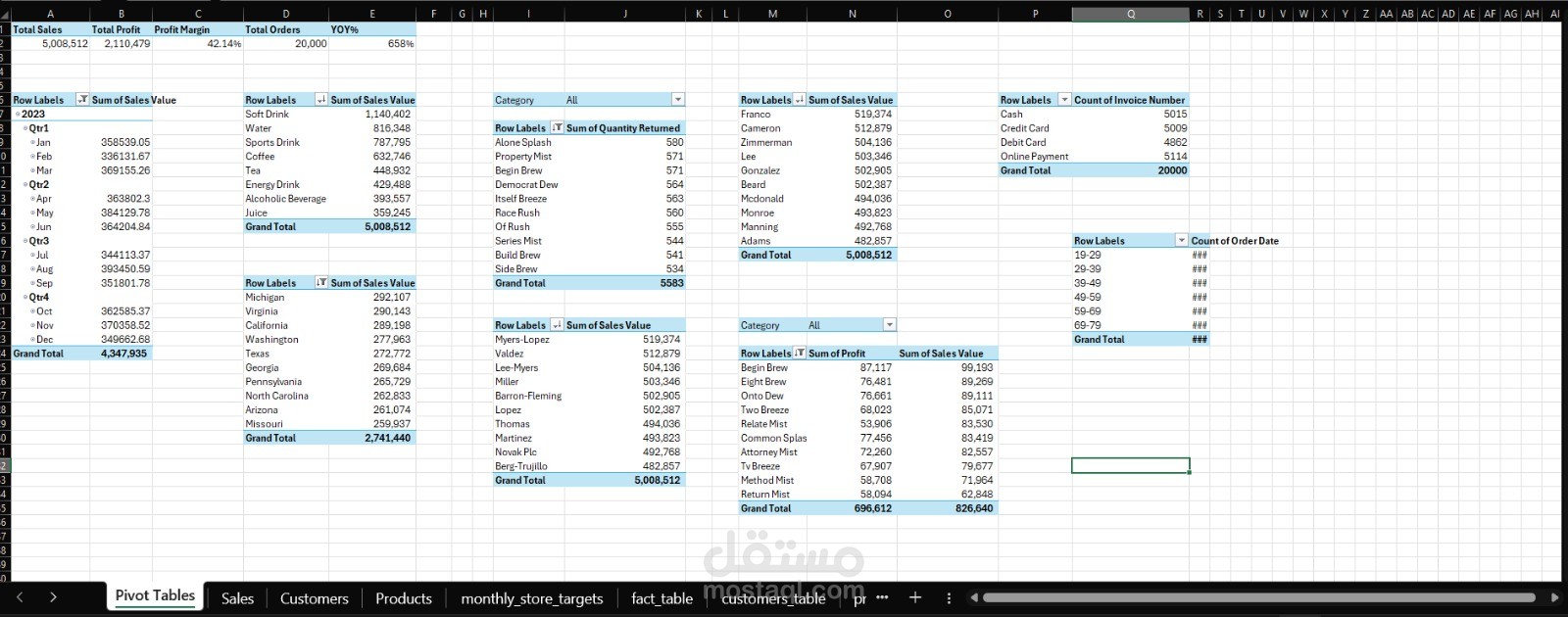Select column Q header
Image resolution: width=1568 pixels, height=617 pixels.
[1130, 14]
